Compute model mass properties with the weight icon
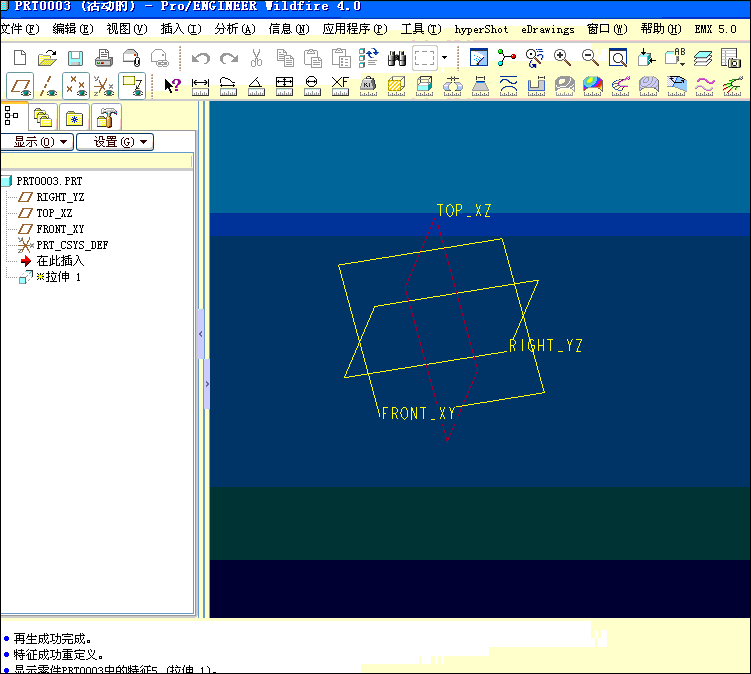The height and width of the screenshot is (674, 751). [368, 86]
